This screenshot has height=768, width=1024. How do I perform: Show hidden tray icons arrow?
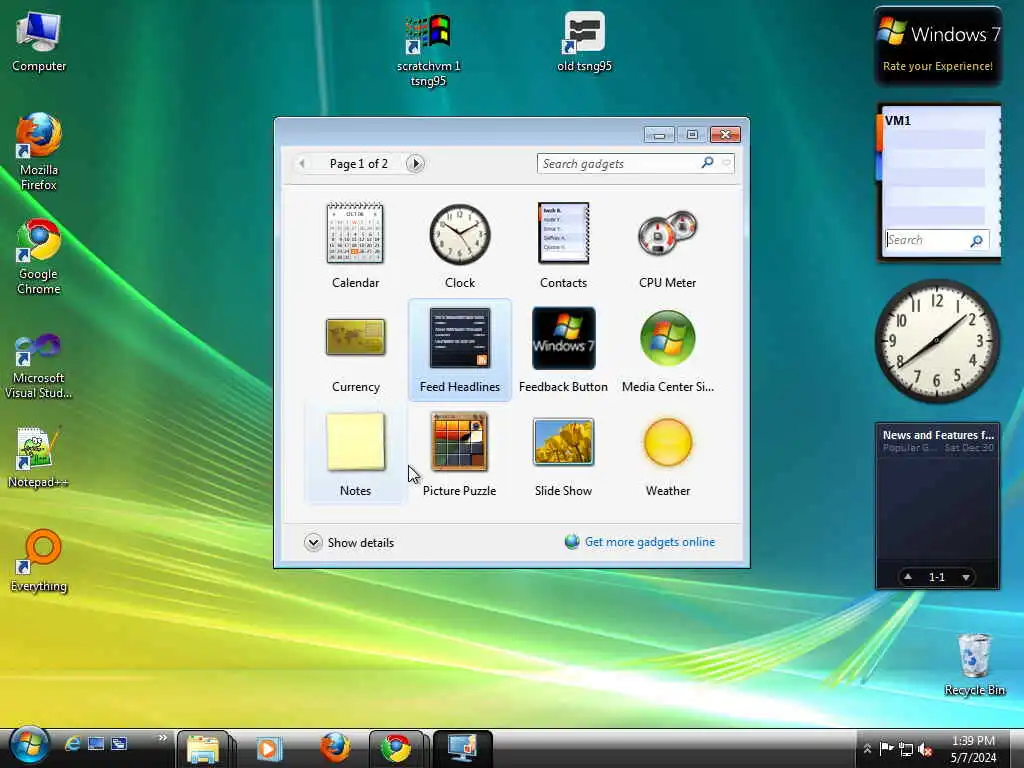(867, 749)
